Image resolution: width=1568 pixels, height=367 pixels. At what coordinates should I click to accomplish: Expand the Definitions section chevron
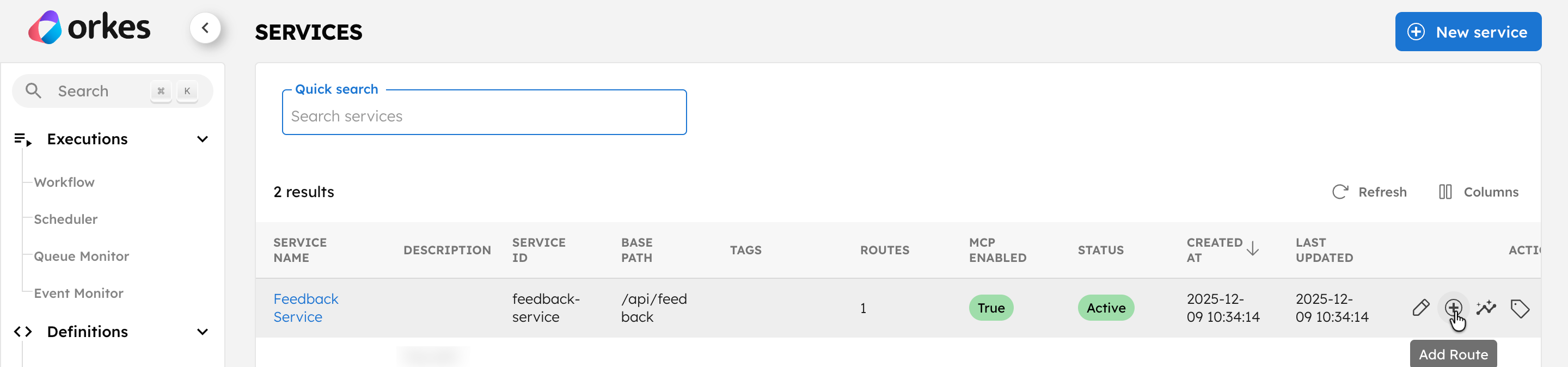tap(203, 332)
